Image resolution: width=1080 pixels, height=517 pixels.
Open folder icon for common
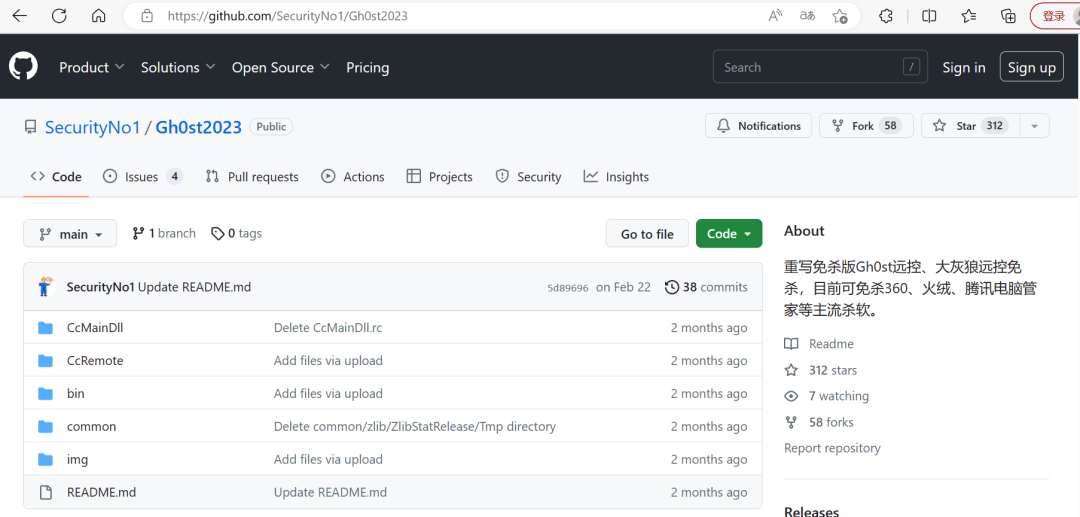point(45,427)
